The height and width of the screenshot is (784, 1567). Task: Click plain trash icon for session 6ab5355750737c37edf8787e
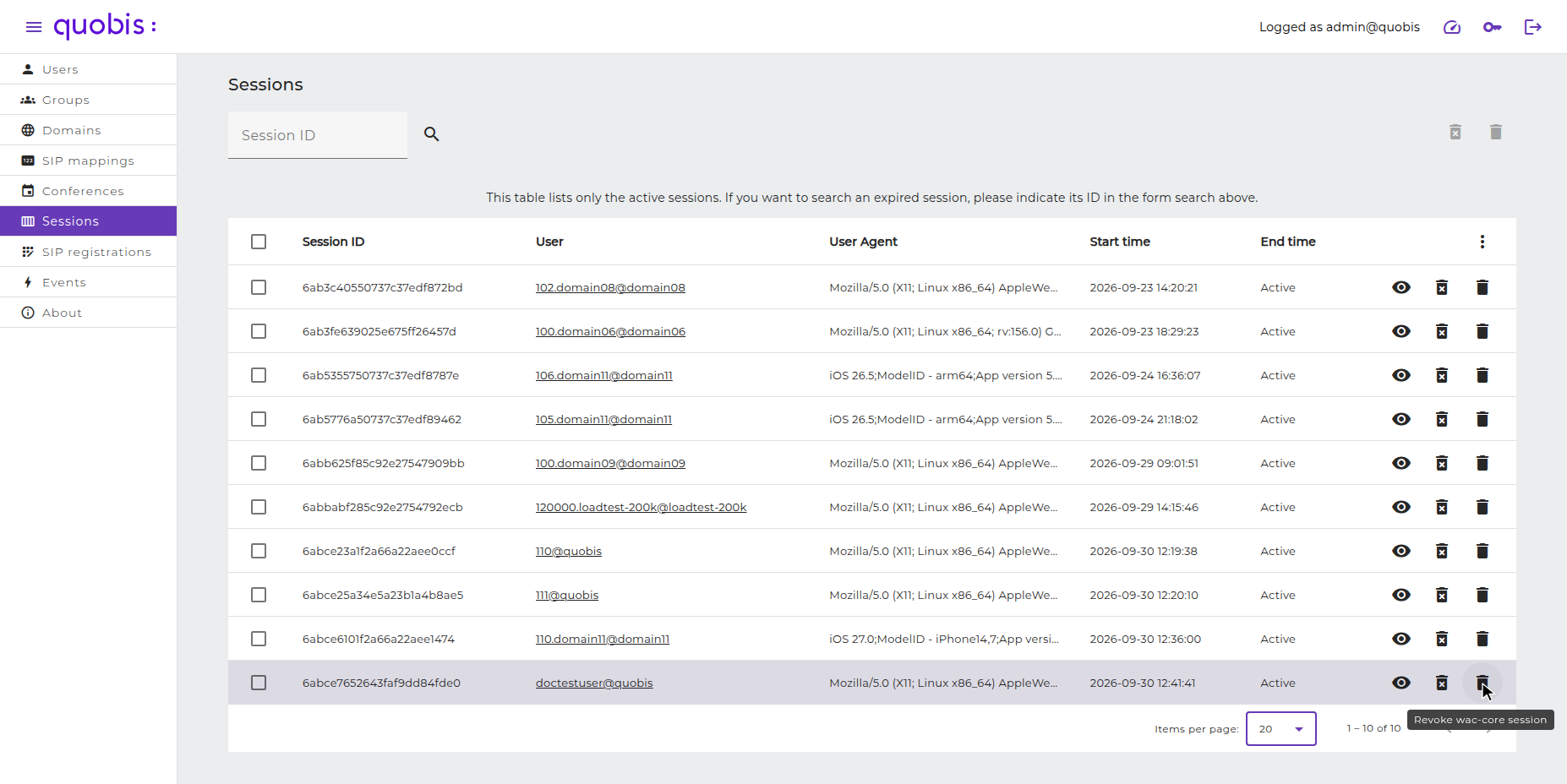pyautogui.click(x=1482, y=375)
